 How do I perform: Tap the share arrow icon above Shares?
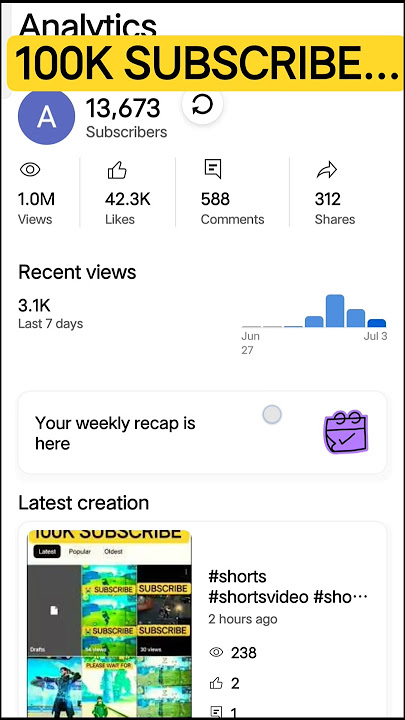(x=327, y=170)
